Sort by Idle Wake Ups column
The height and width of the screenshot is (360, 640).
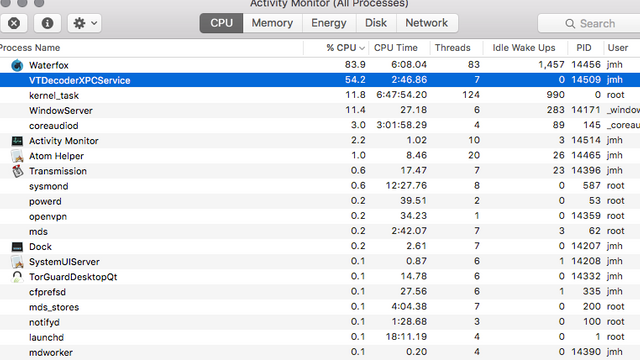click(x=525, y=48)
